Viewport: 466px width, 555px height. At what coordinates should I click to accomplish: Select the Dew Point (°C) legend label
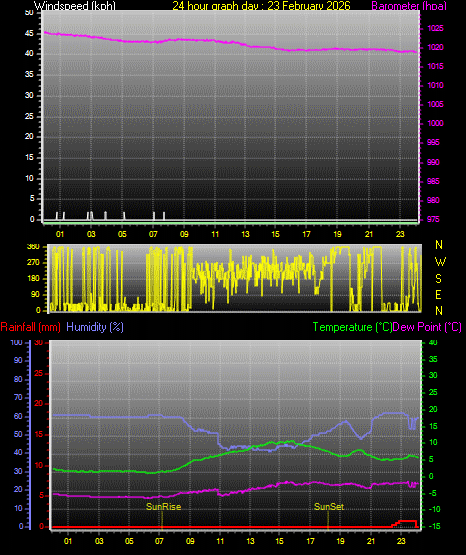pos(427,327)
